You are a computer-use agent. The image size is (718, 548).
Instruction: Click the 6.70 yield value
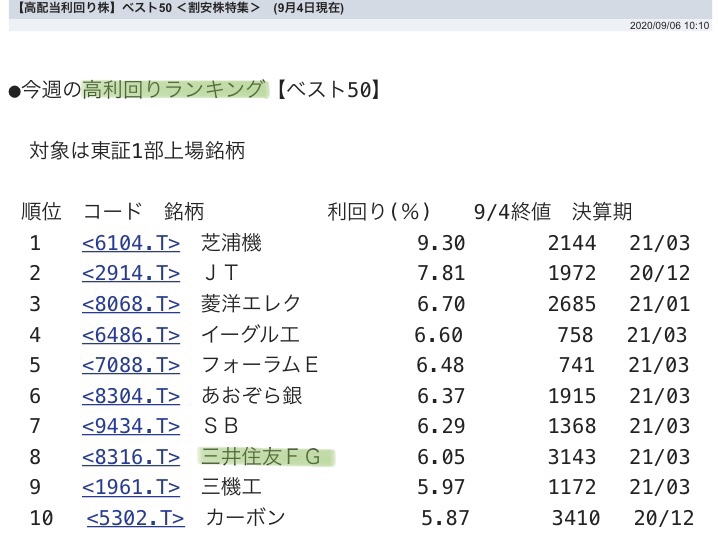coord(441,304)
